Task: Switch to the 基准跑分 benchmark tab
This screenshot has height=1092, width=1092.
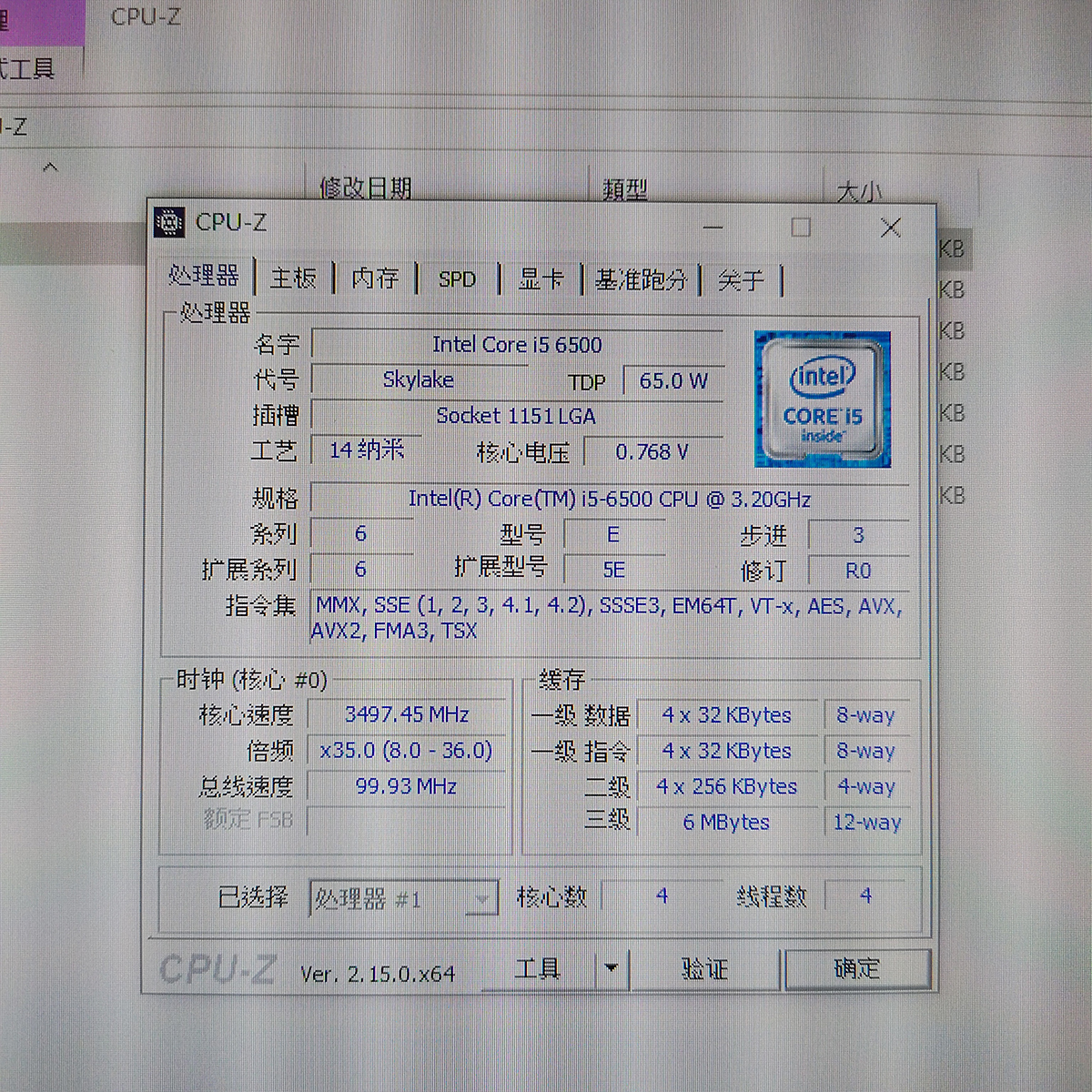Action: pyautogui.click(x=641, y=279)
